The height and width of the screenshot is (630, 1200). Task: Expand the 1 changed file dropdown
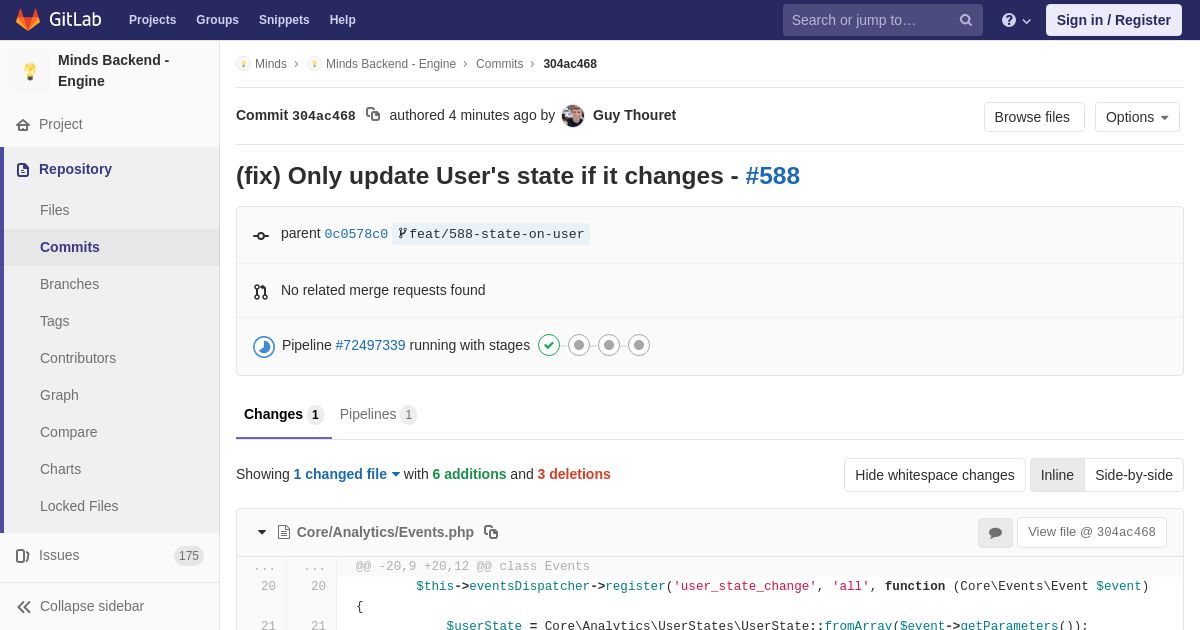click(x=347, y=474)
